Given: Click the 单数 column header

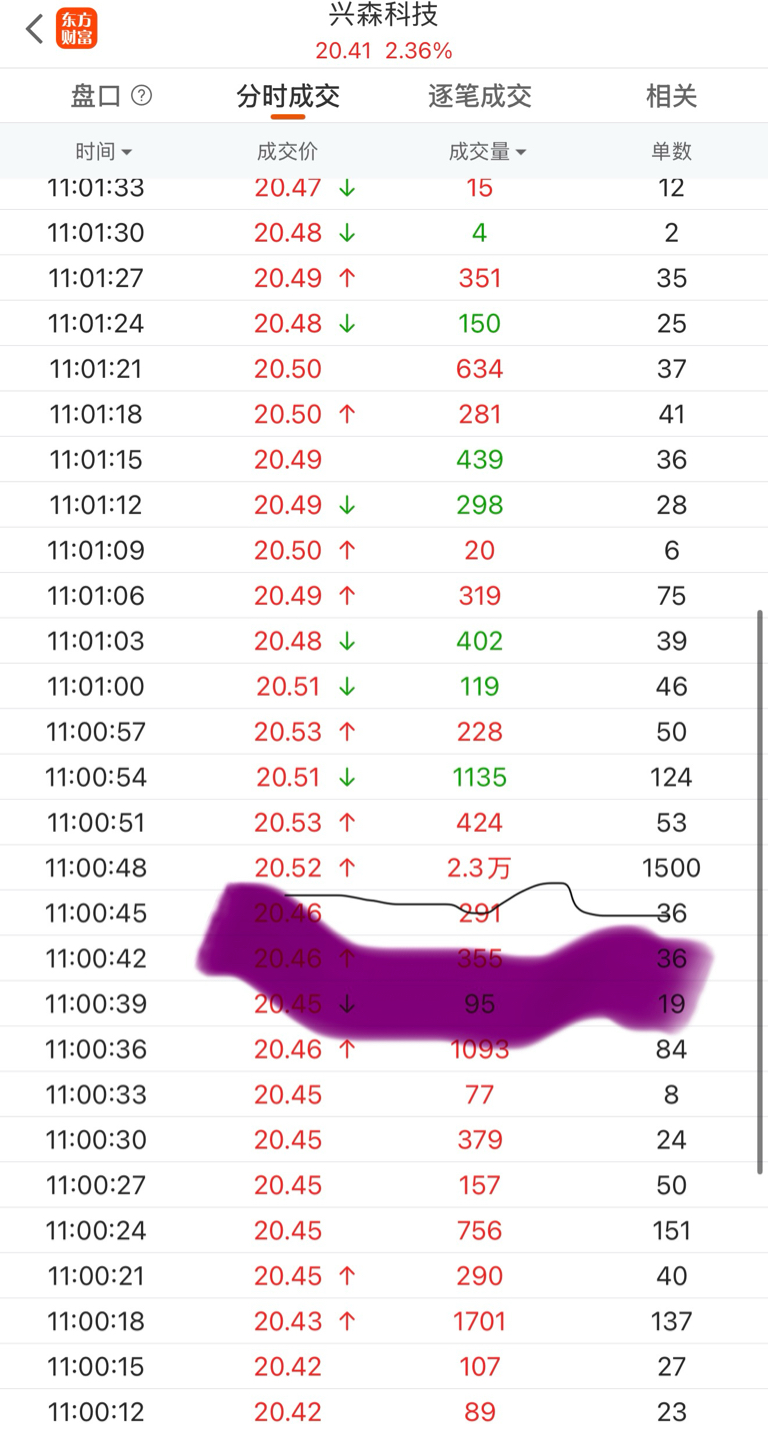Looking at the screenshot, I should [672, 151].
